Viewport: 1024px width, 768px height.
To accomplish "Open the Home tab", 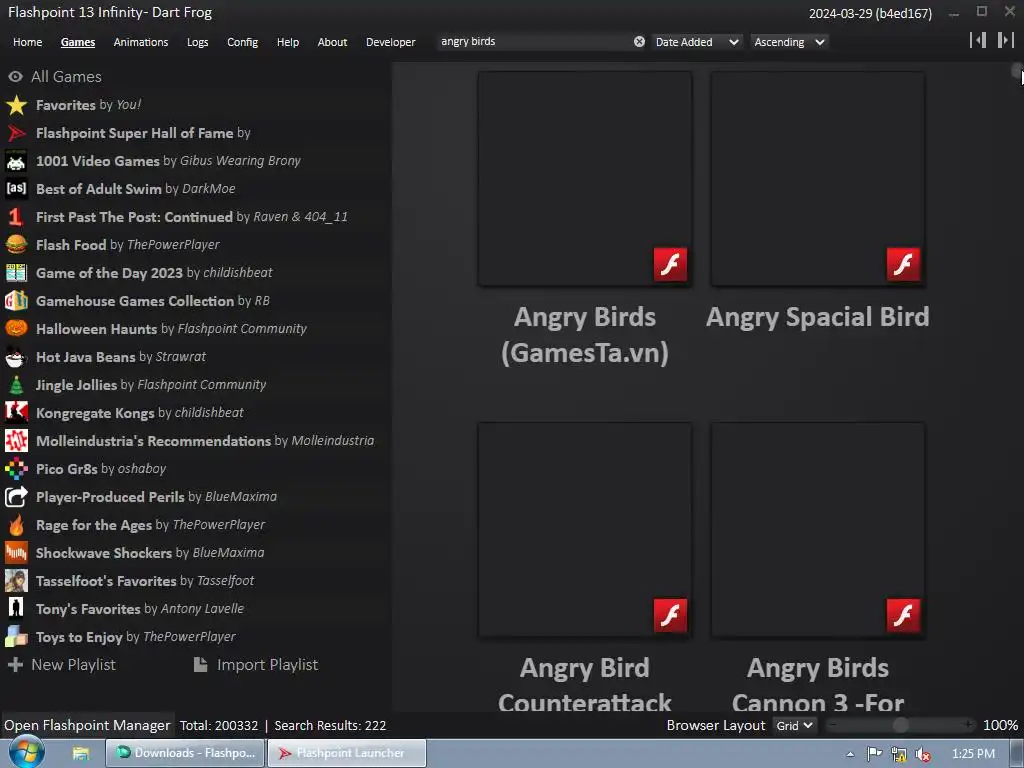I will (27, 42).
